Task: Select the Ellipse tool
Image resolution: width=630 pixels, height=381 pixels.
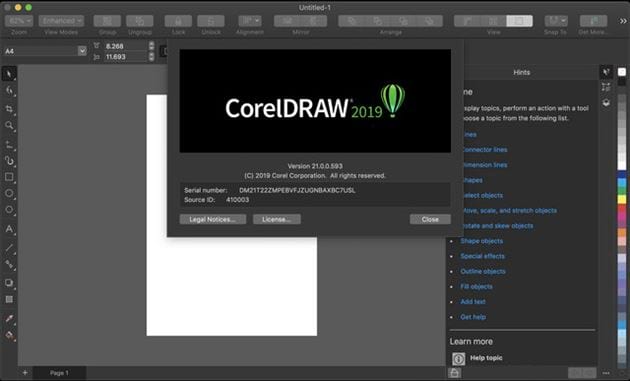Action: [x=9, y=193]
